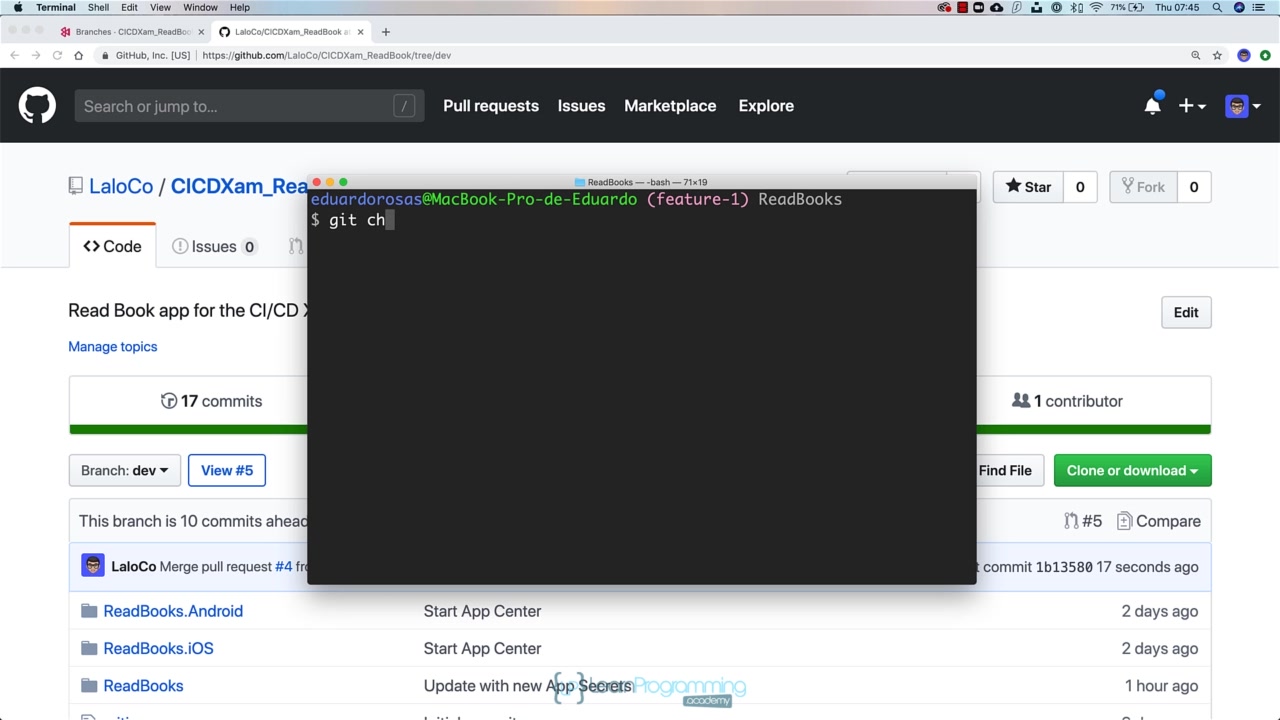Open the #4 pull request link in commit message
This screenshot has width=1280, height=720.
(x=283, y=567)
